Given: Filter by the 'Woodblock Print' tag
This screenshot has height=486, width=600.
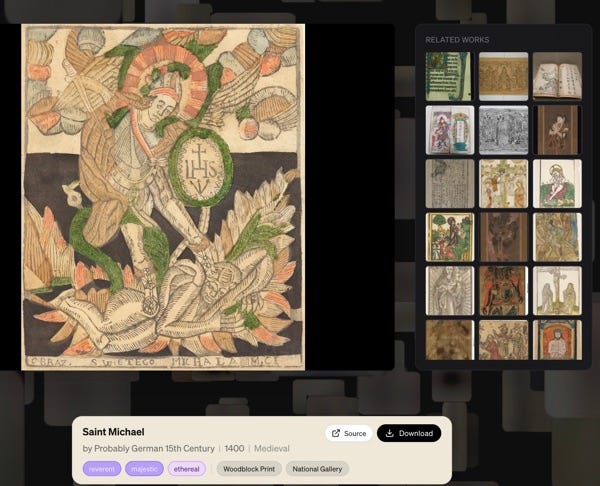Looking at the screenshot, I should tap(249, 469).
